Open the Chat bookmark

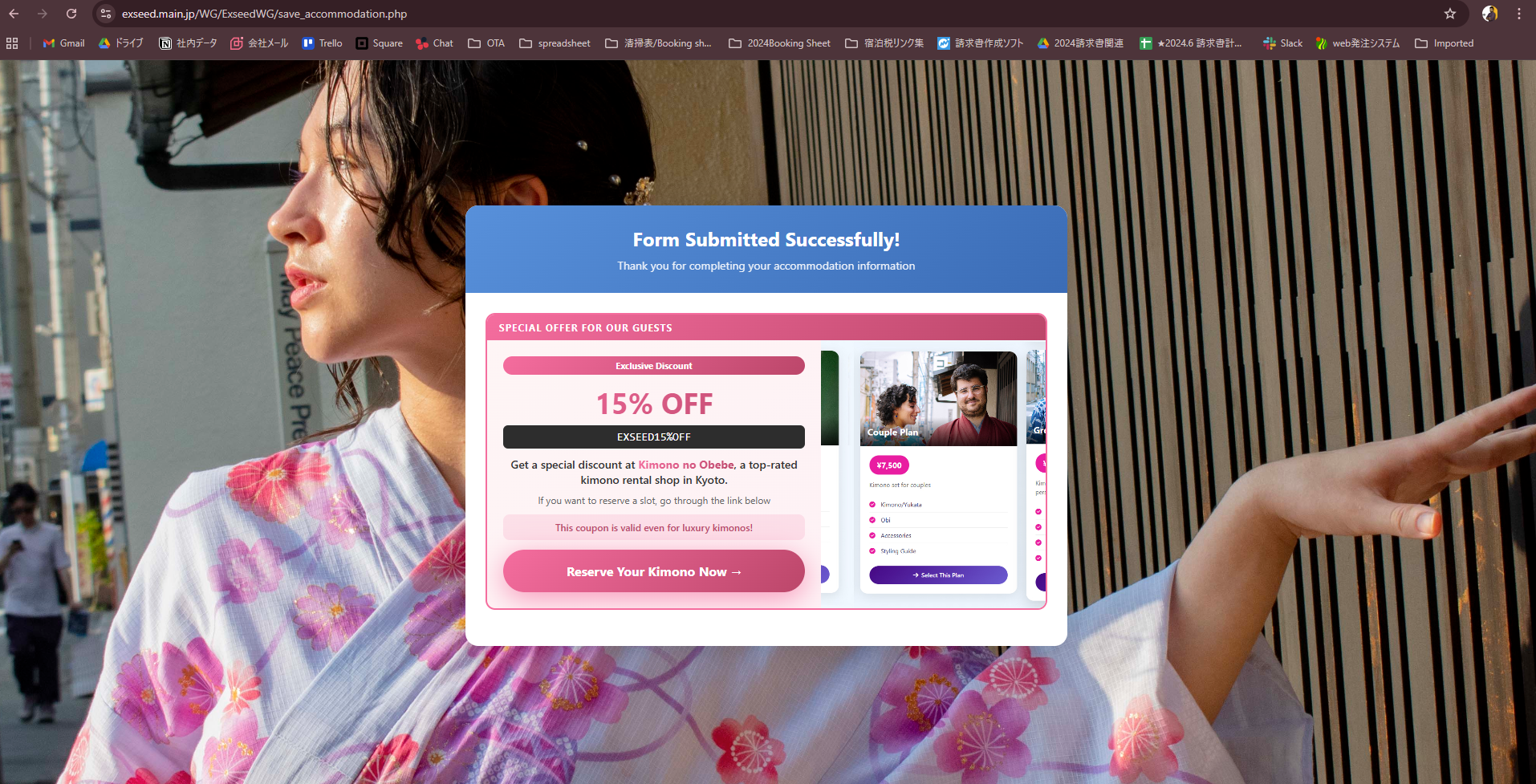coord(434,43)
